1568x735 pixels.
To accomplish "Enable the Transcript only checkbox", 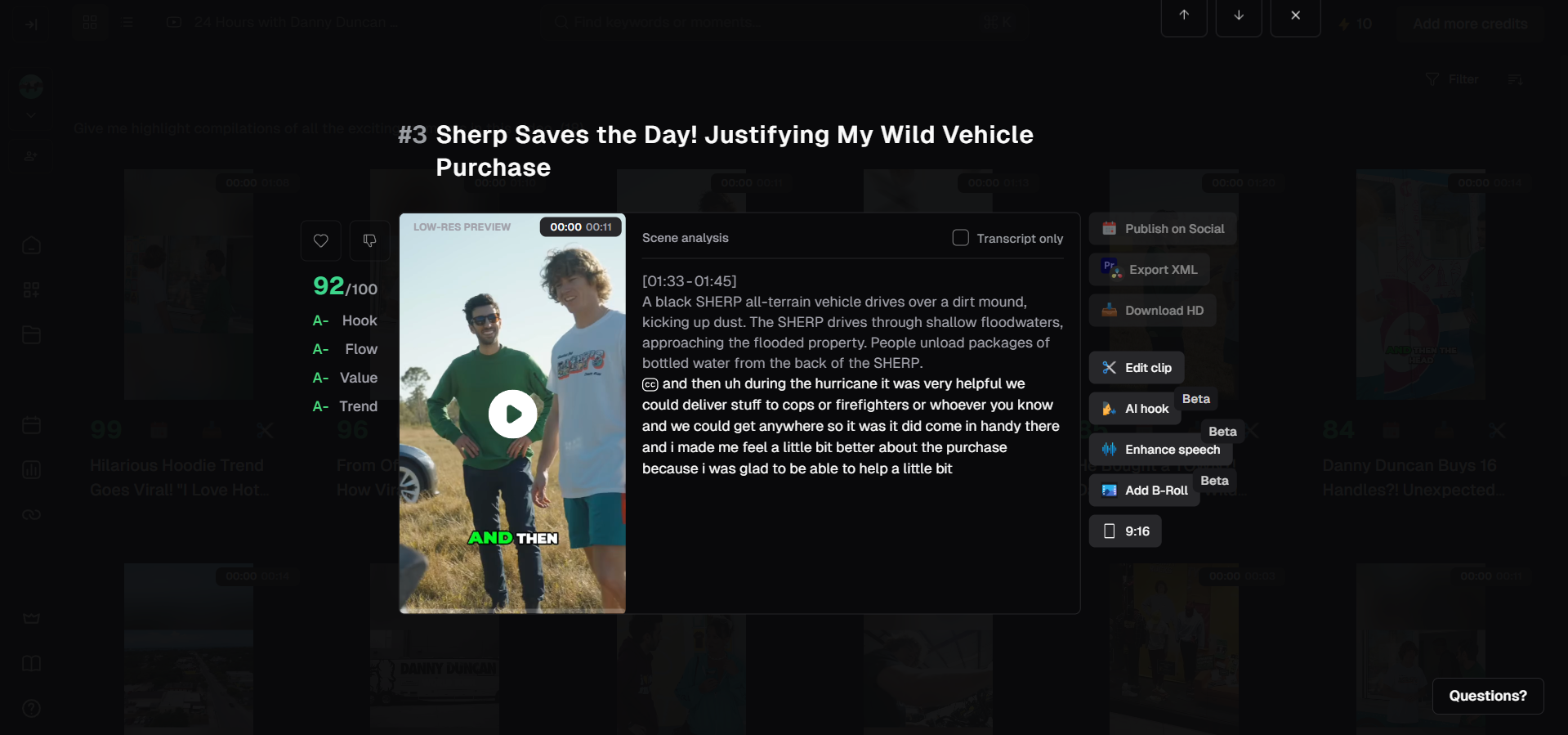I will coord(961,238).
